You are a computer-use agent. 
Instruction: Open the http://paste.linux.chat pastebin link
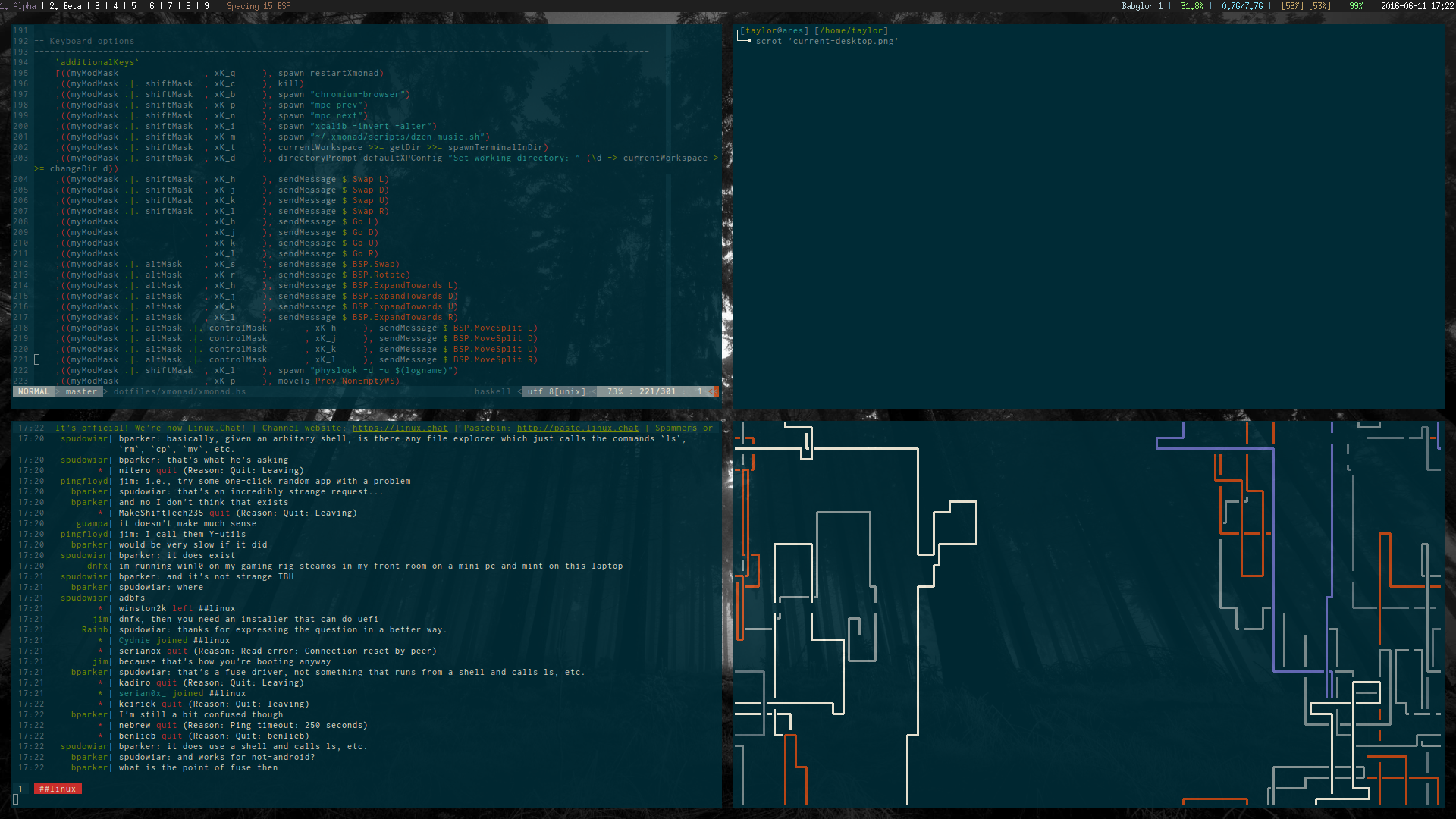tap(577, 428)
